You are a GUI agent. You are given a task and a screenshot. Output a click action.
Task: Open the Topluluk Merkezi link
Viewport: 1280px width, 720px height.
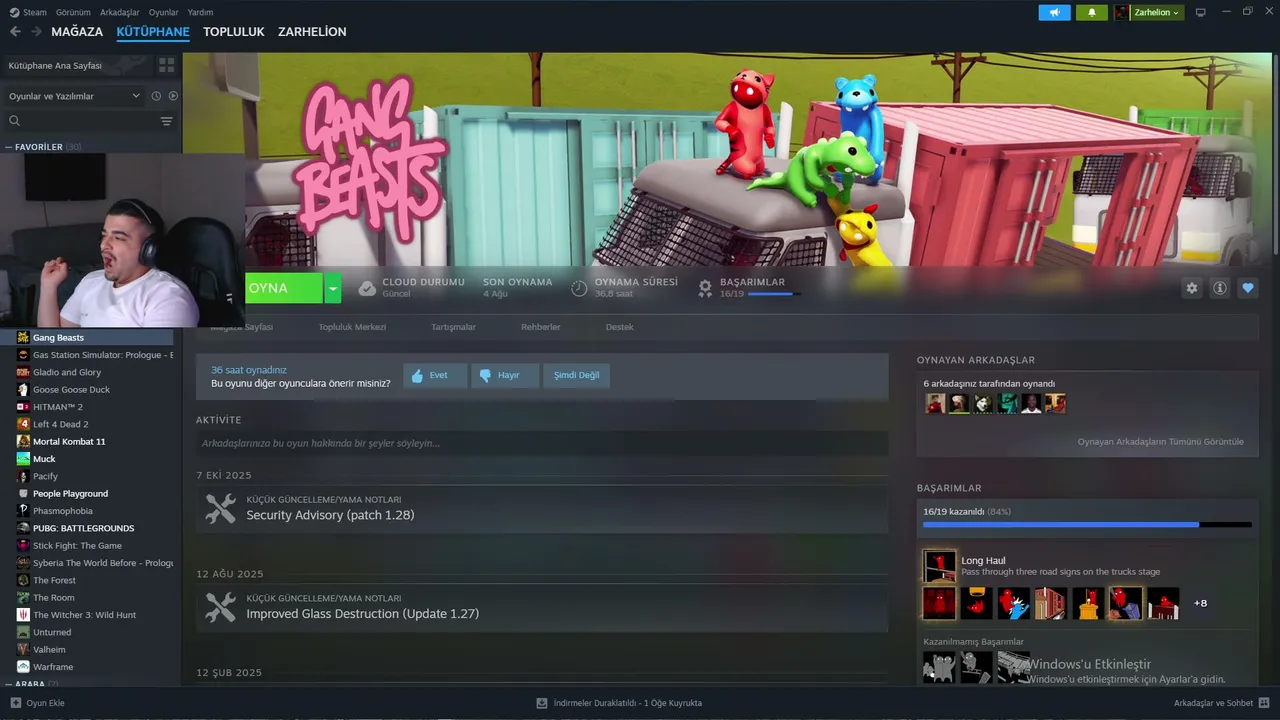(x=352, y=327)
